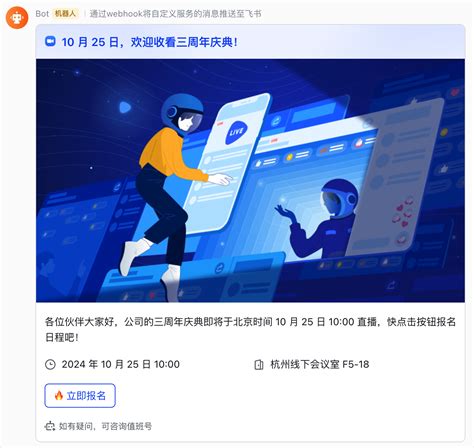Click the fire emoji inside 立即报名

coord(59,396)
